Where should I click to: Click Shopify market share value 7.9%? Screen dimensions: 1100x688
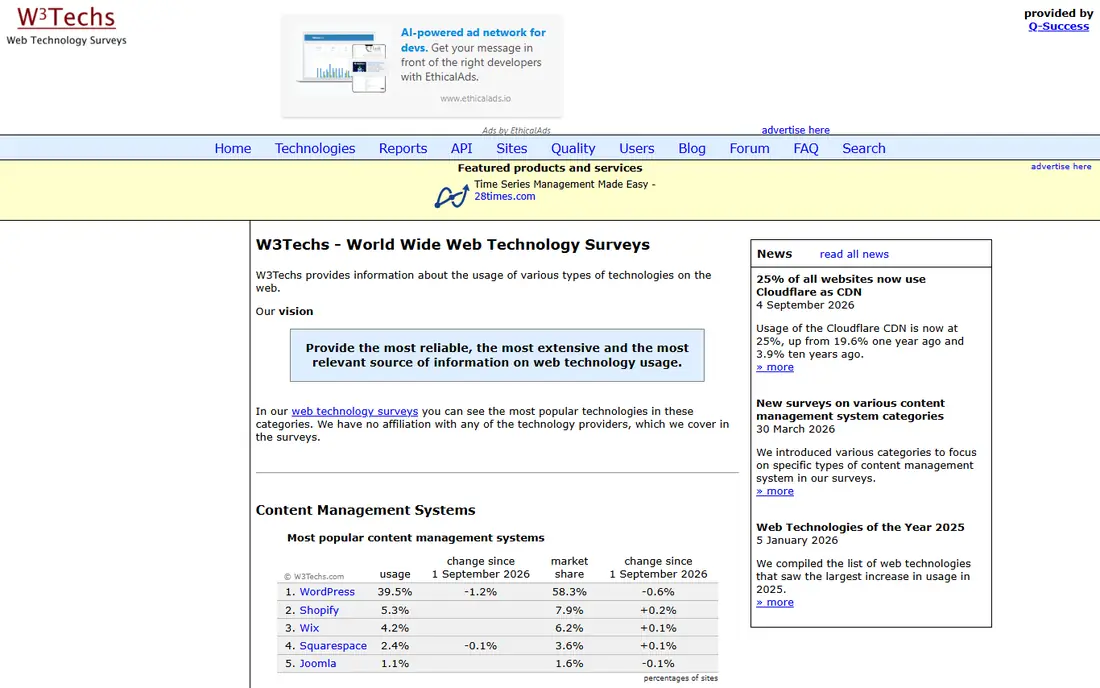(x=569, y=610)
